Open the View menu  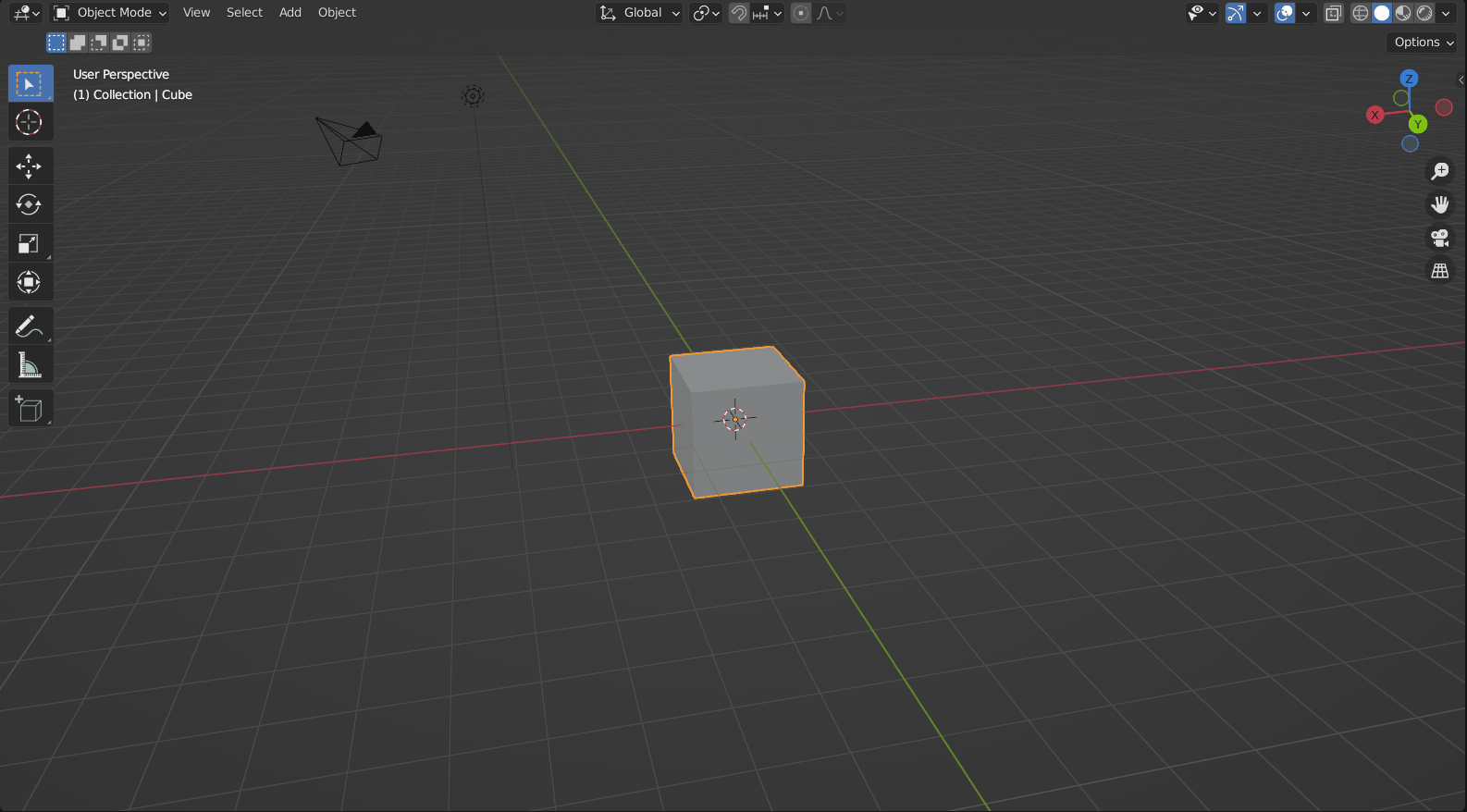tap(196, 13)
